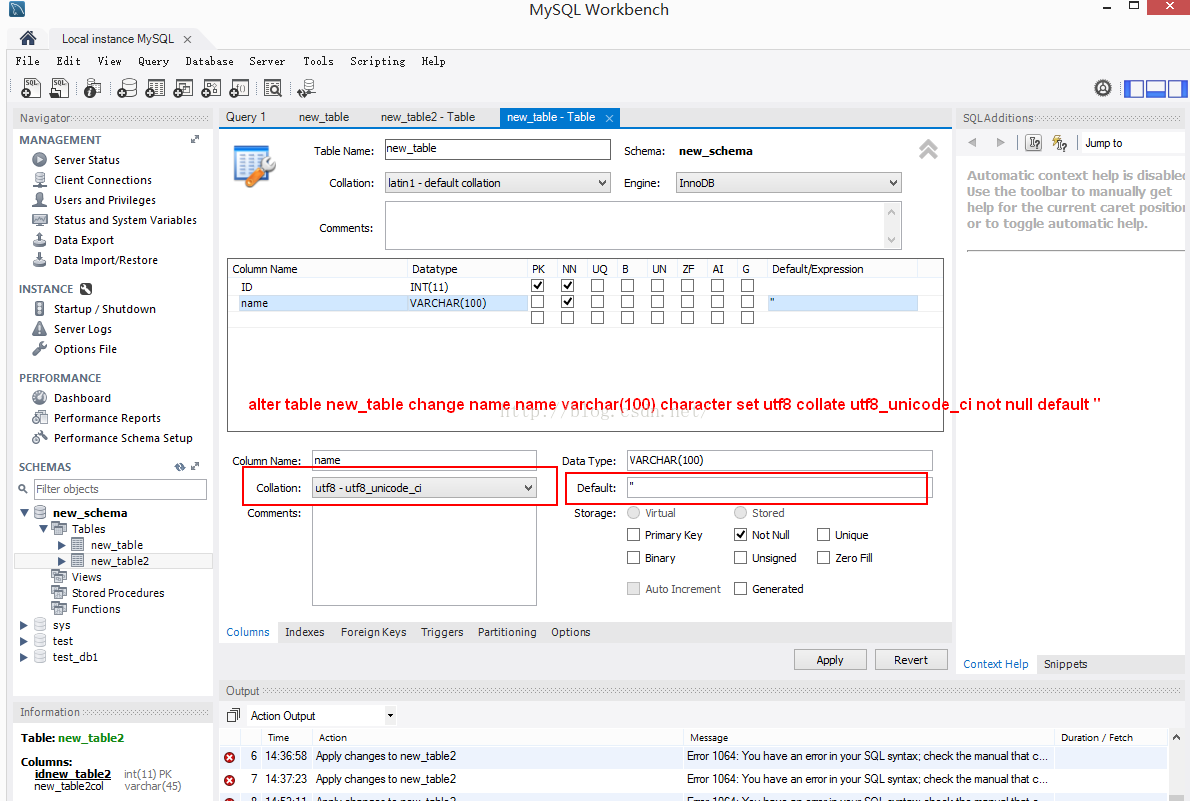Screen dimensions: 1190x801
Task: Open Performance Reports
Action: click(x=107, y=418)
